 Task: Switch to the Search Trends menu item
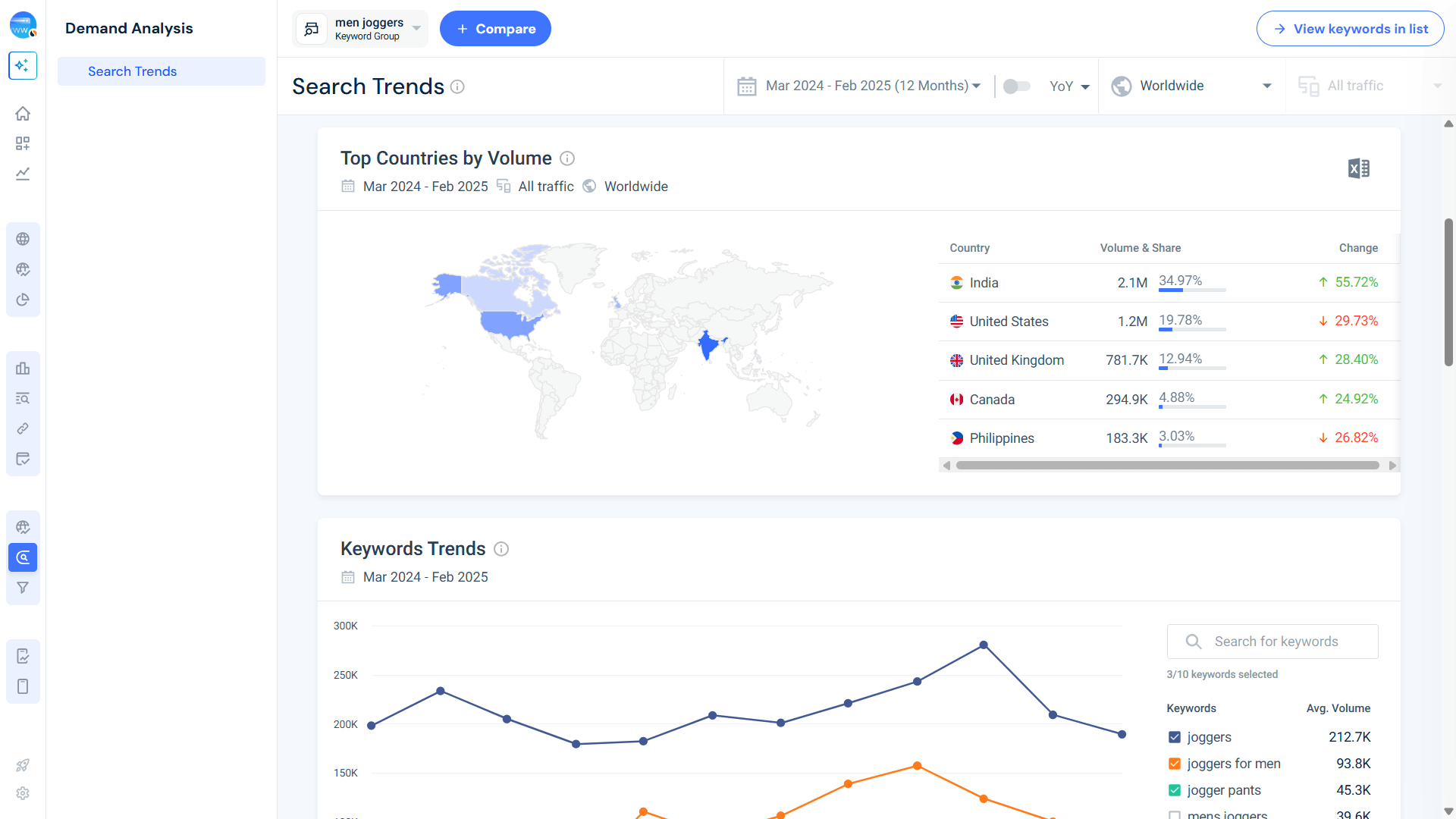(x=132, y=71)
